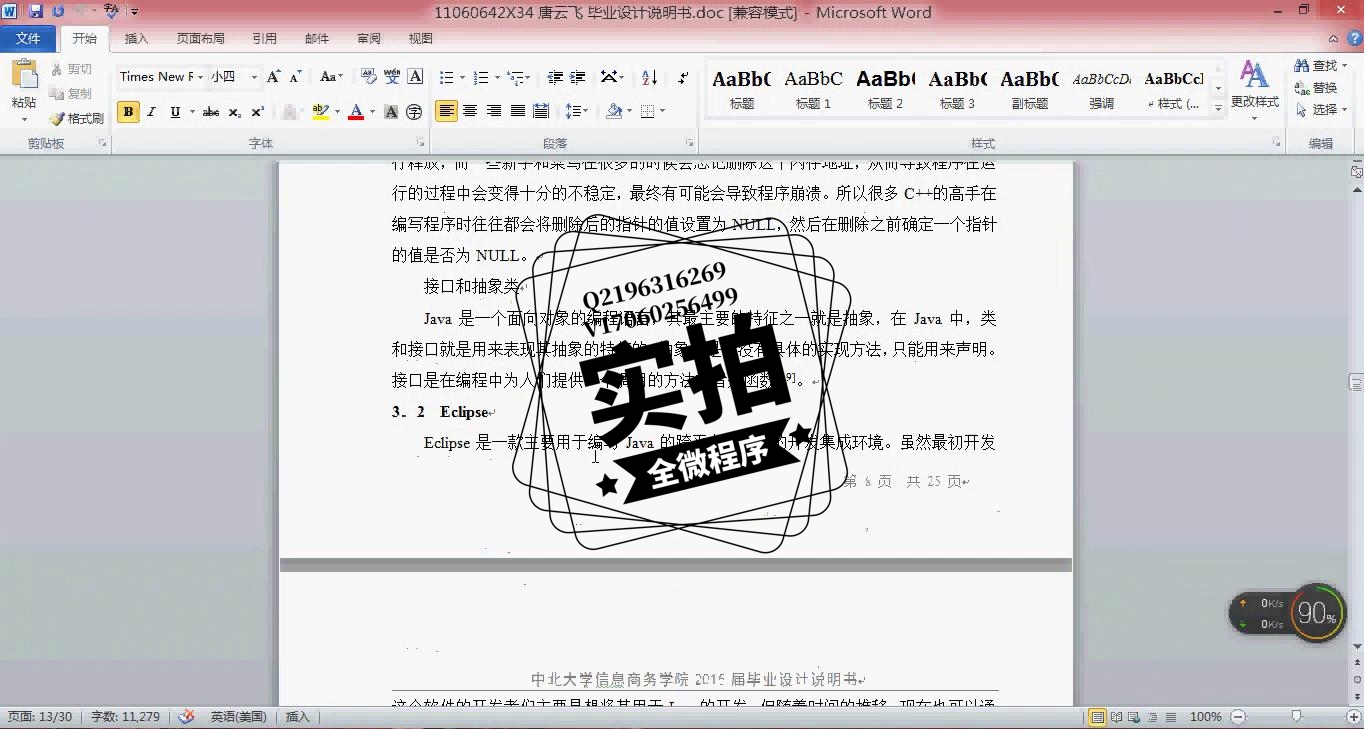Toggle print layout view in status bar

[1098, 717]
